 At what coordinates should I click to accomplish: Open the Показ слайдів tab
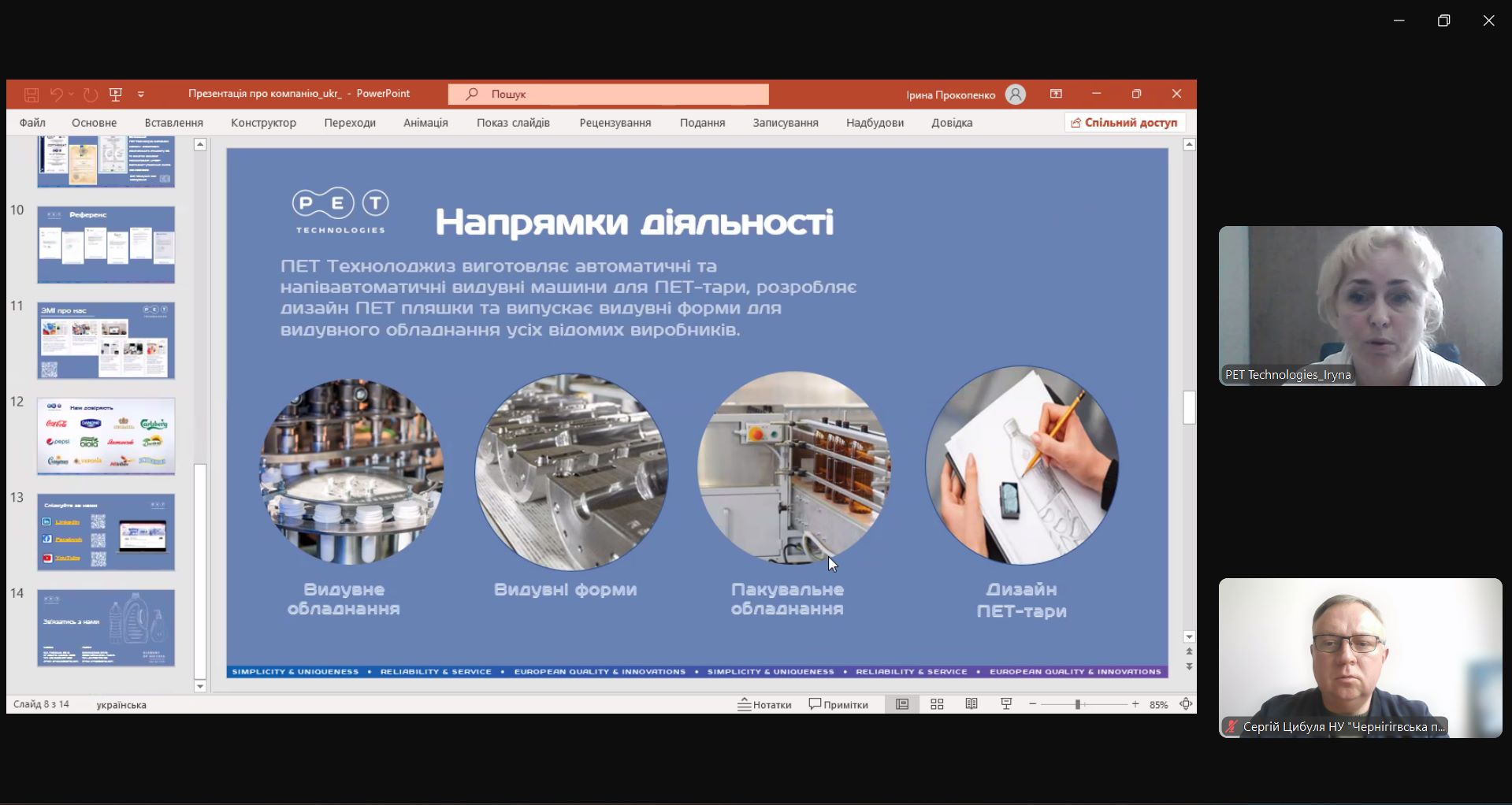513,123
